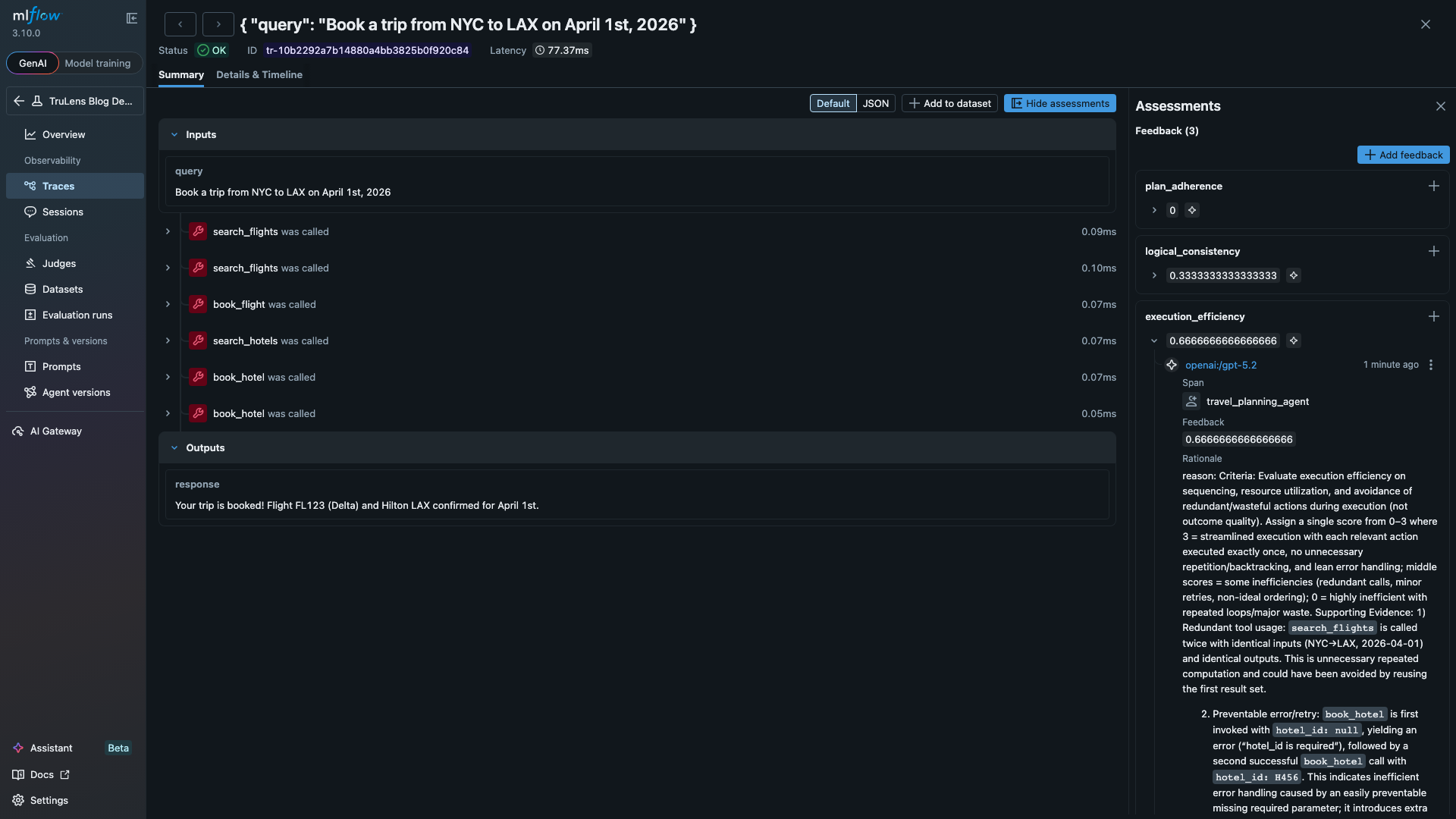Collapse the execution_efficiency score details

click(1154, 340)
